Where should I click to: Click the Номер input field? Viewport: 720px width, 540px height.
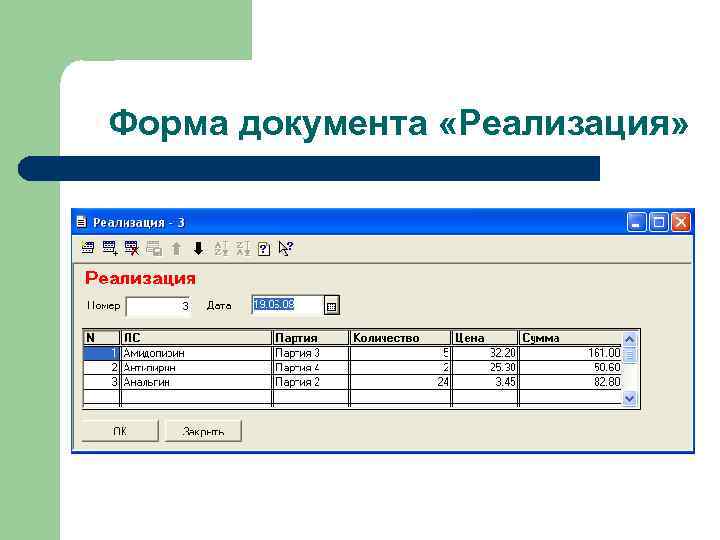pyautogui.click(x=158, y=306)
